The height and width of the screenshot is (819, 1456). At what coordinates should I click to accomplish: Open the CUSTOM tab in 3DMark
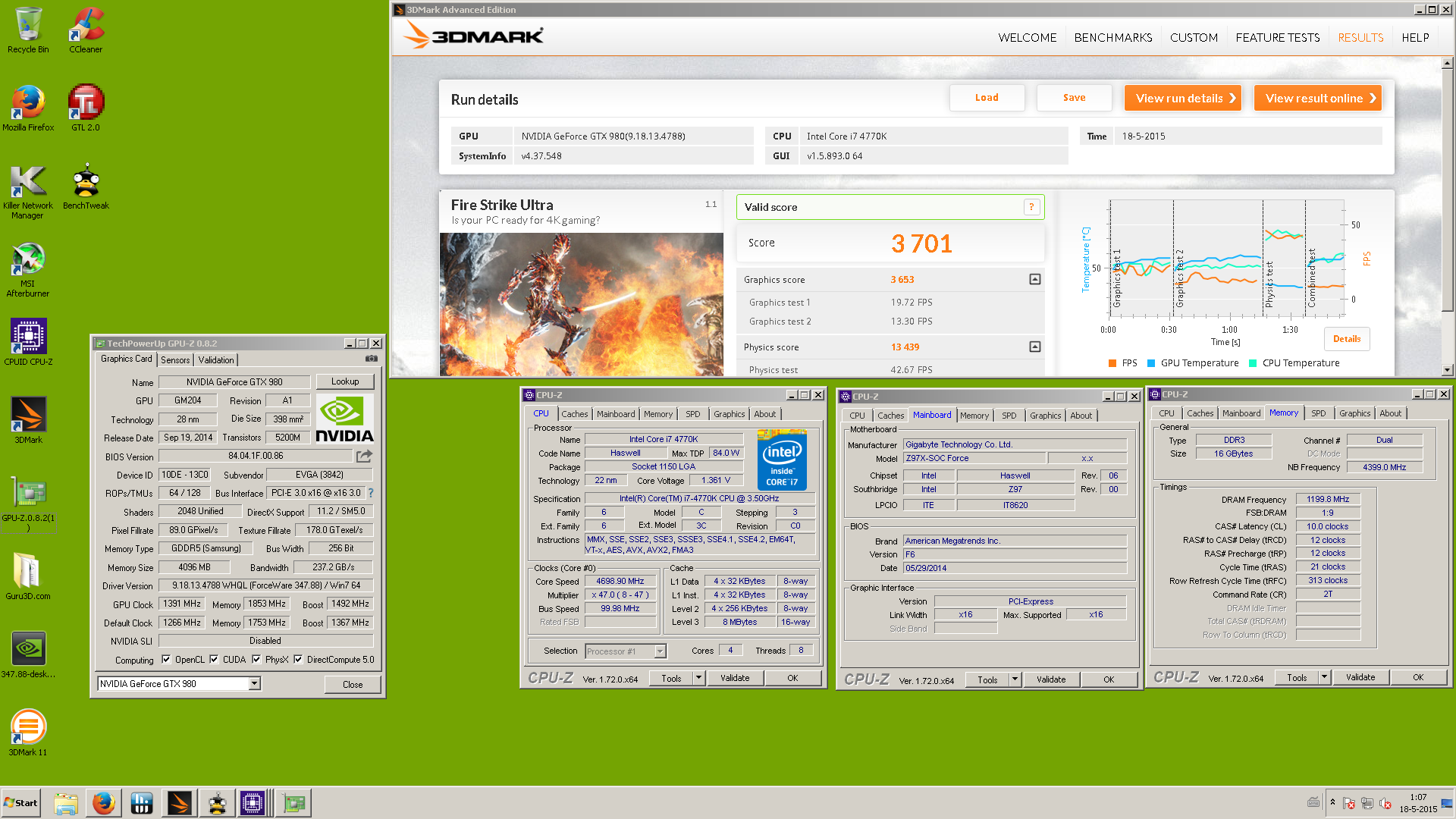coord(1194,37)
